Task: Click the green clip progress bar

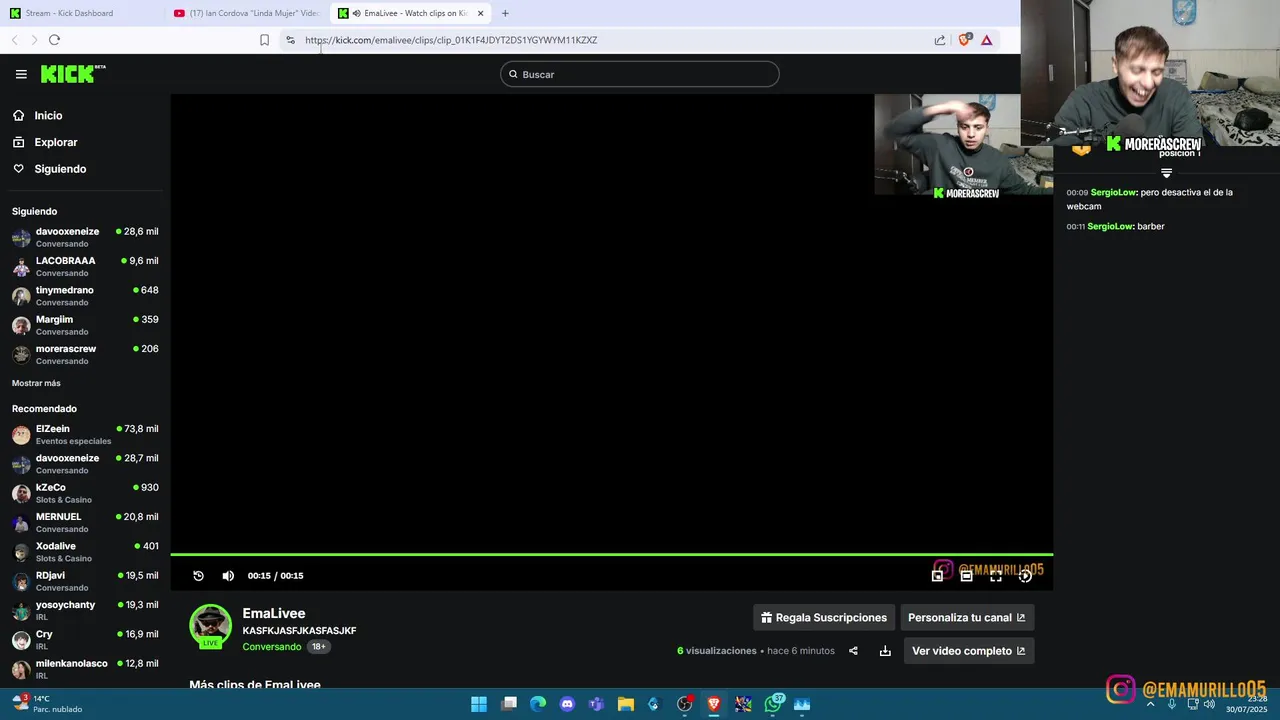Action: pos(611,554)
